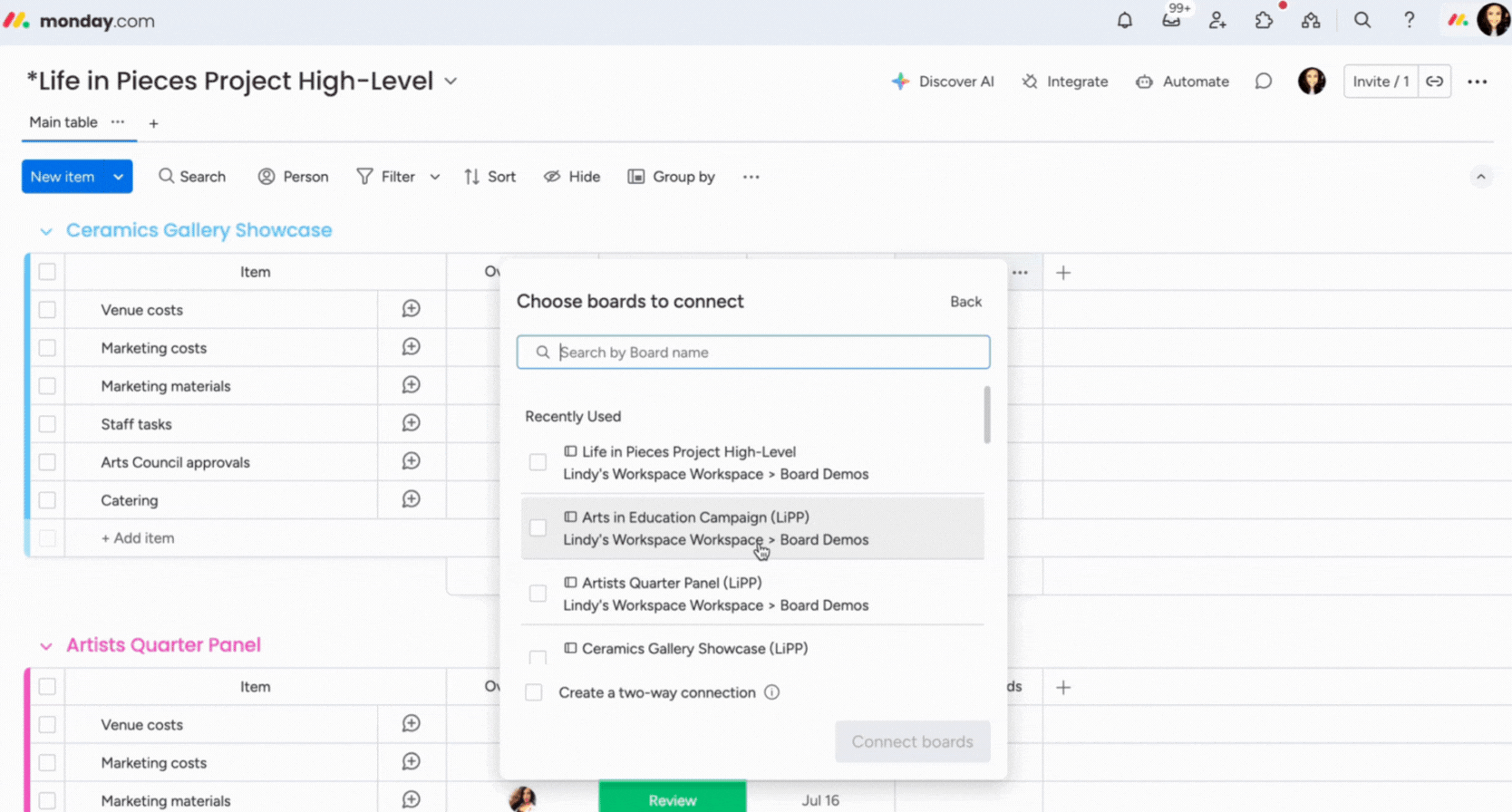Click the New item button
This screenshot has width=1512, height=812.
coord(63,177)
